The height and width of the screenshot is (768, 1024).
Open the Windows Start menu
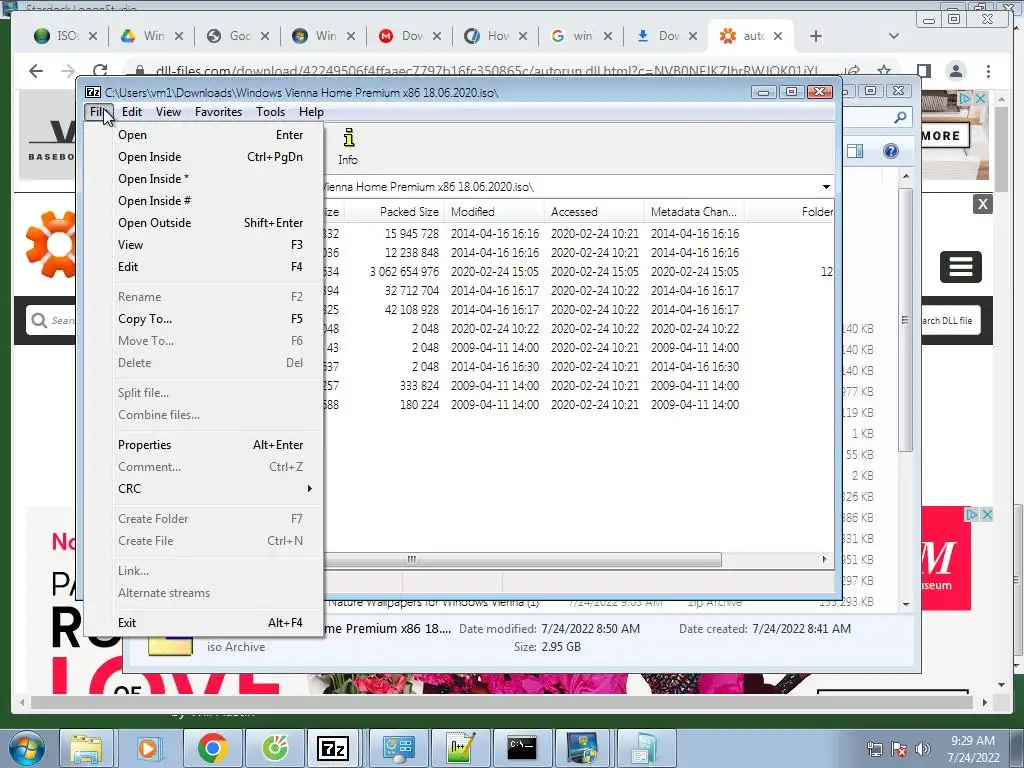[27, 748]
